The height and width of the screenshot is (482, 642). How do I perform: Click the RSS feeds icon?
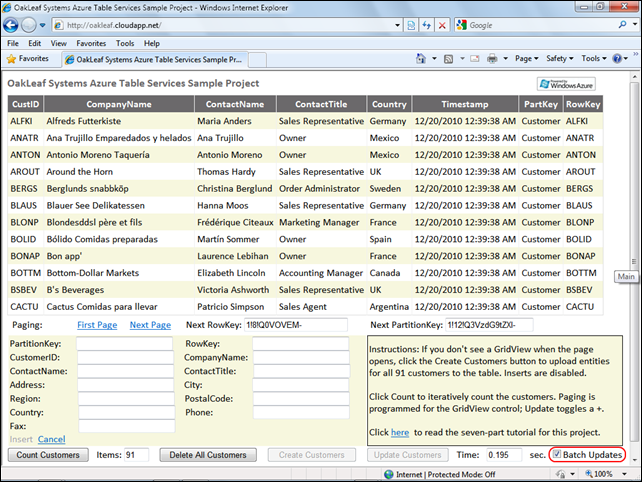point(449,59)
